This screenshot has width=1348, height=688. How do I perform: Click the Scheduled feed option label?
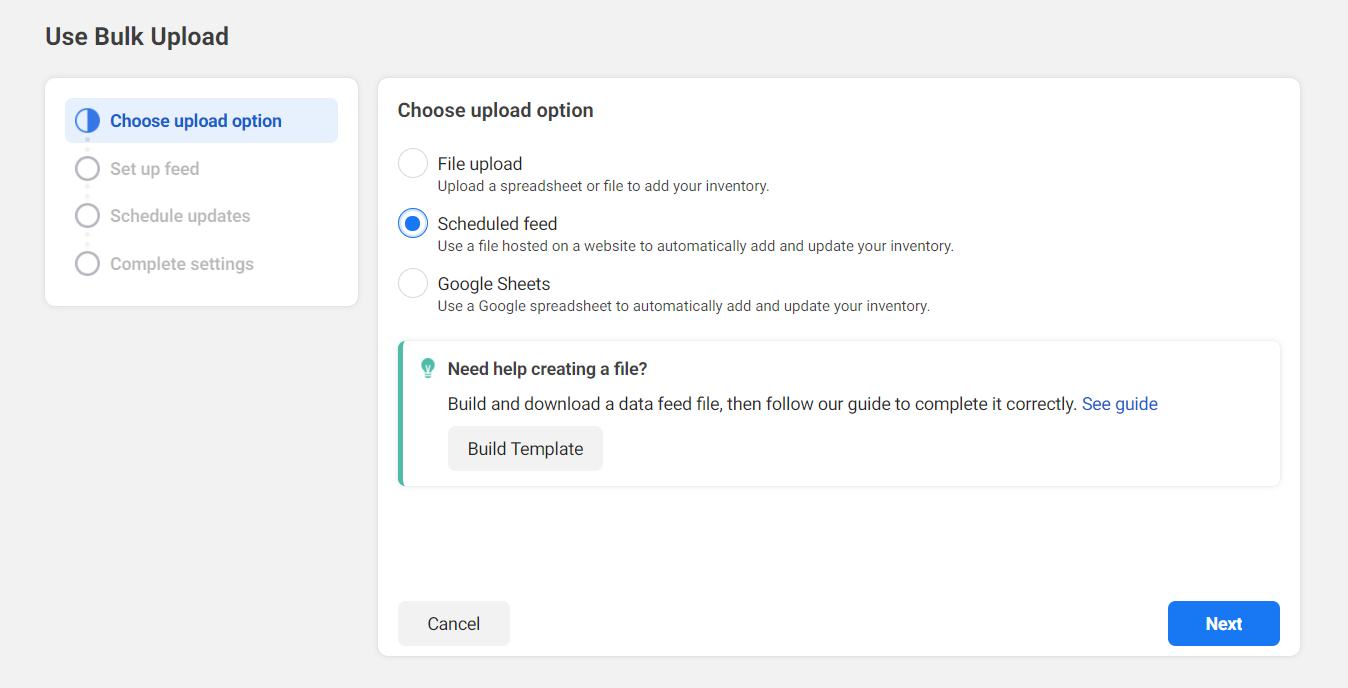click(x=497, y=224)
